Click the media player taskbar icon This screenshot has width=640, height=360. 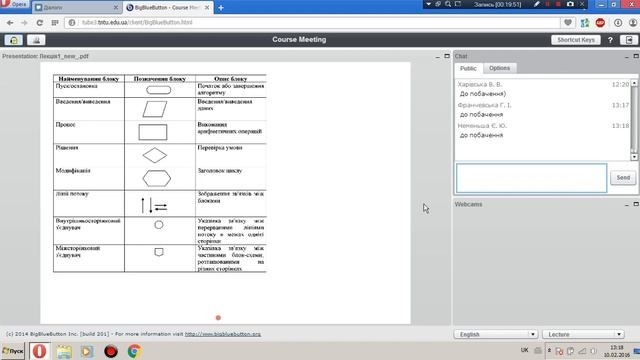pyautogui.click(x=87, y=351)
